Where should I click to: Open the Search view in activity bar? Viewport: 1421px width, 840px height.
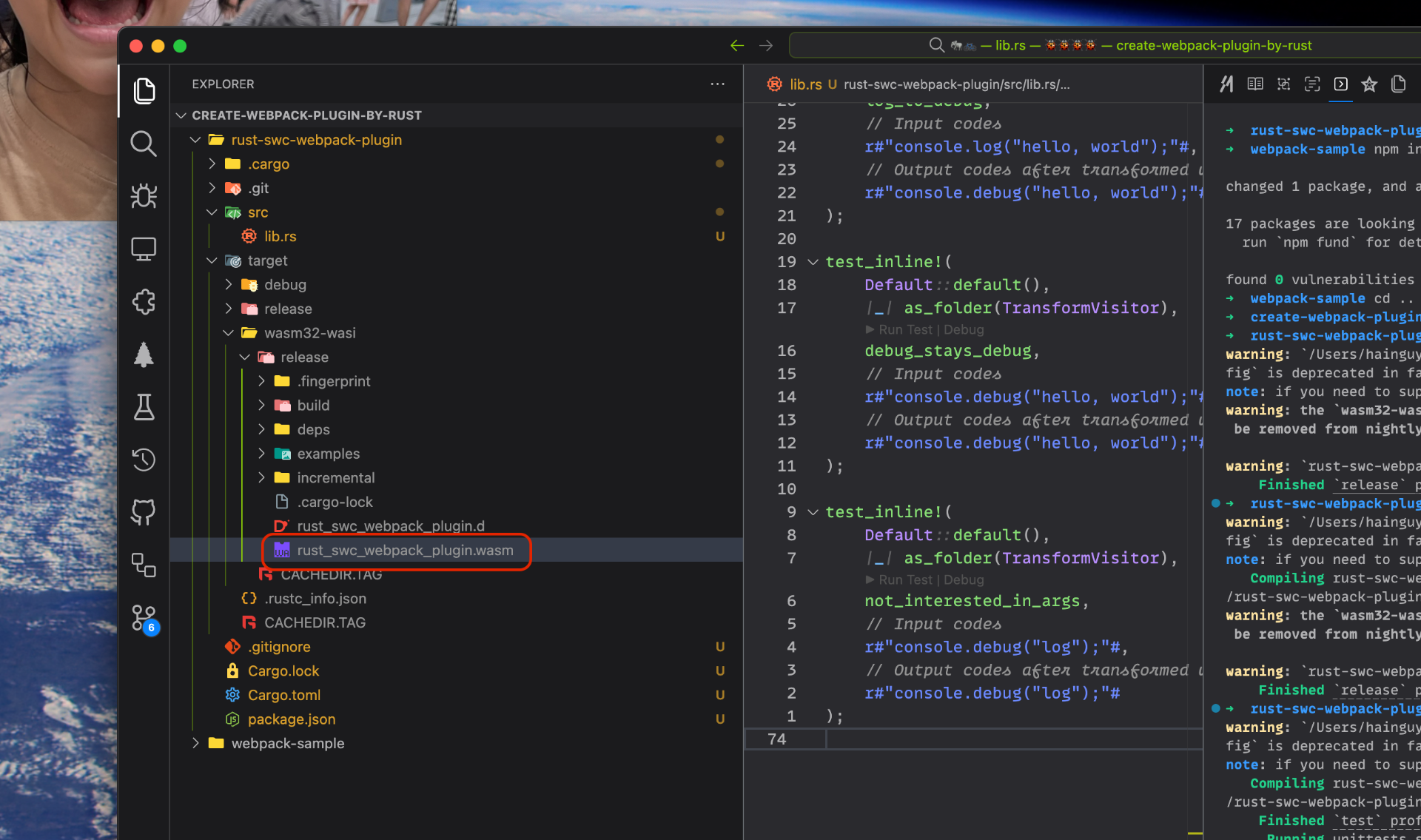pos(144,144)
